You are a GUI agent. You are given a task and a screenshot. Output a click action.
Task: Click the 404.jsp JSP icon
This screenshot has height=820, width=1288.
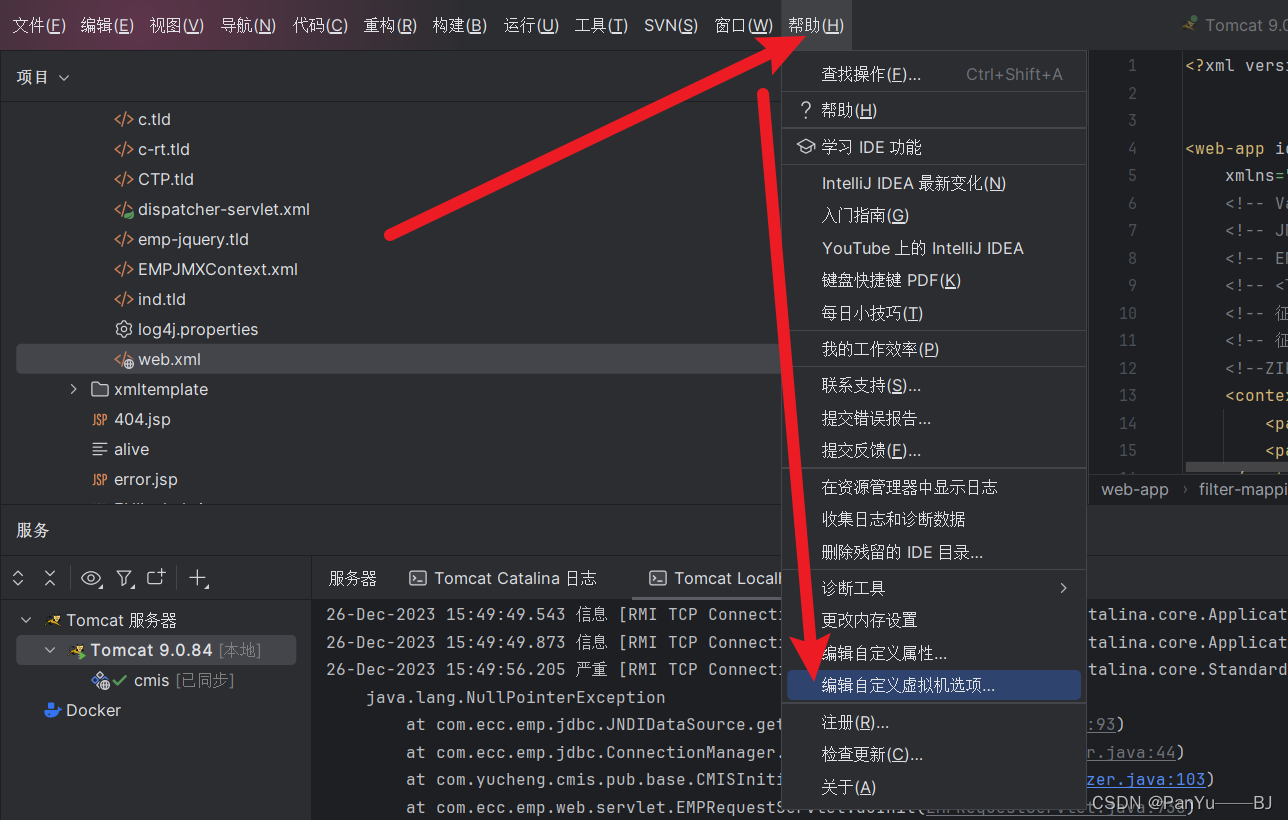(100, 419)
